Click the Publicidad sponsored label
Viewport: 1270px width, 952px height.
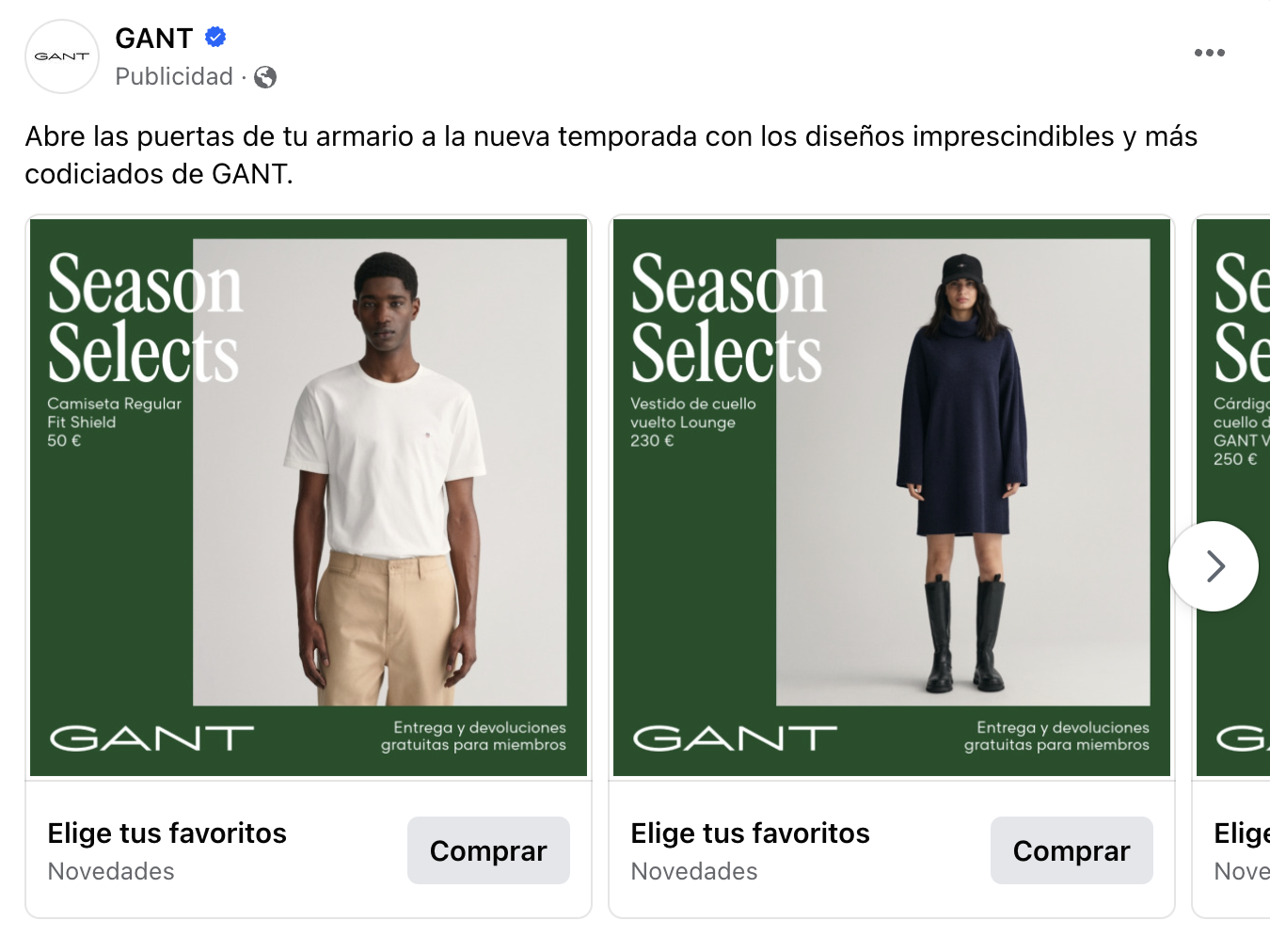tap(174, 77)
